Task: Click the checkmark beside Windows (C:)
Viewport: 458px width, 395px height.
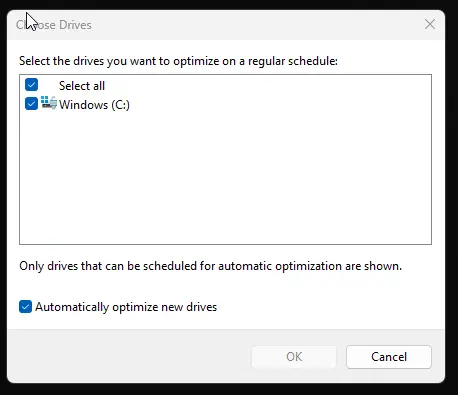Action: (x=31, y=103)
